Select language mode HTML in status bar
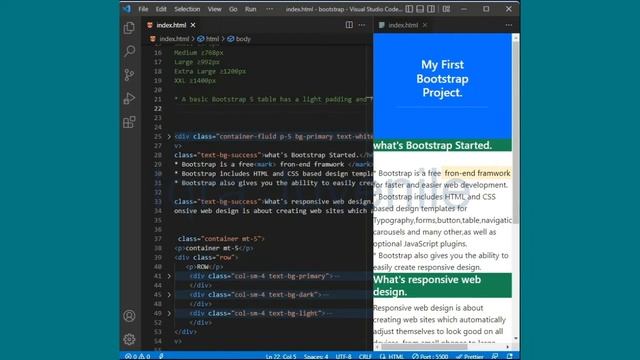 pyautogui.click(x=392, y=356)
